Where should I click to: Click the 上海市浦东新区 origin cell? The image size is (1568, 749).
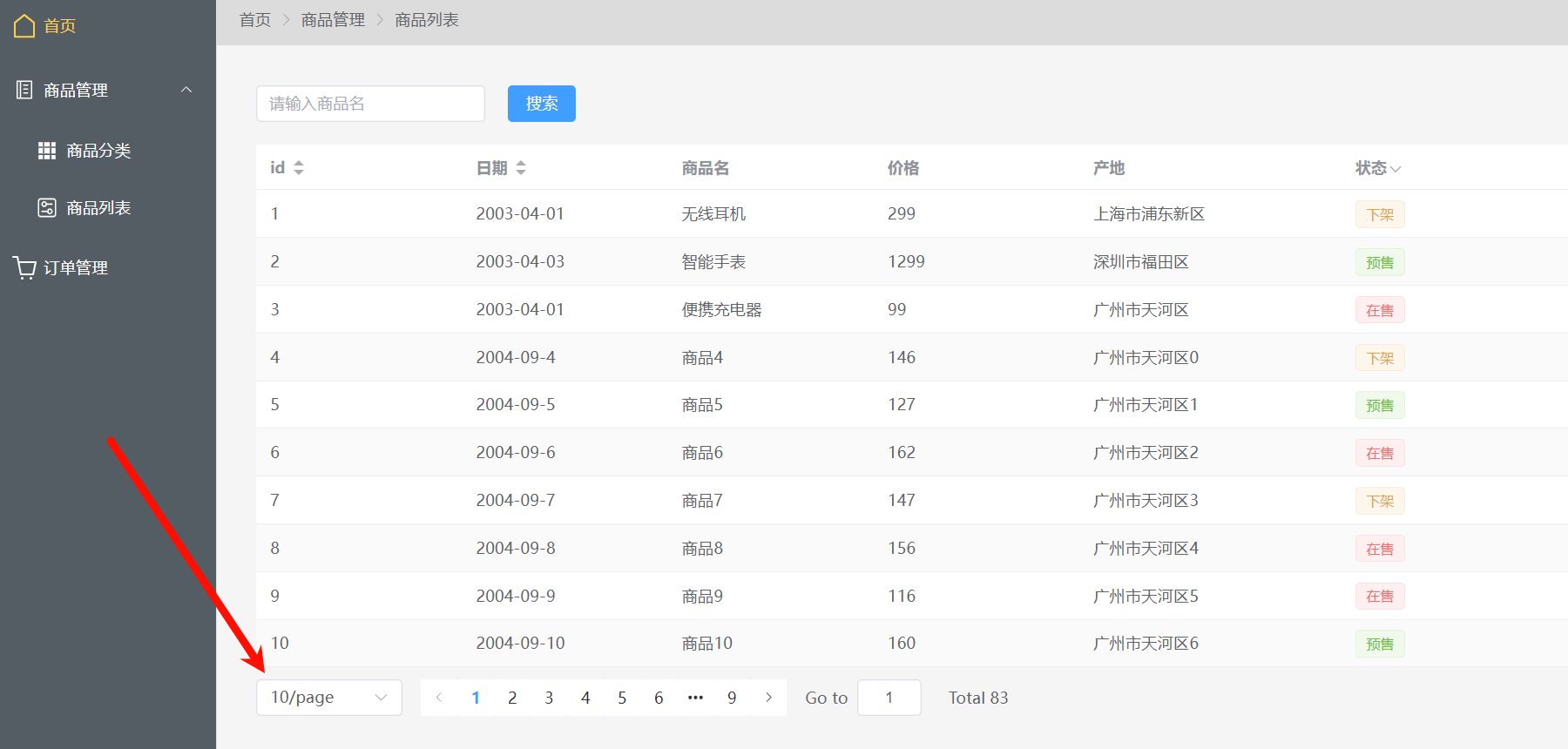coord(1149,214)
